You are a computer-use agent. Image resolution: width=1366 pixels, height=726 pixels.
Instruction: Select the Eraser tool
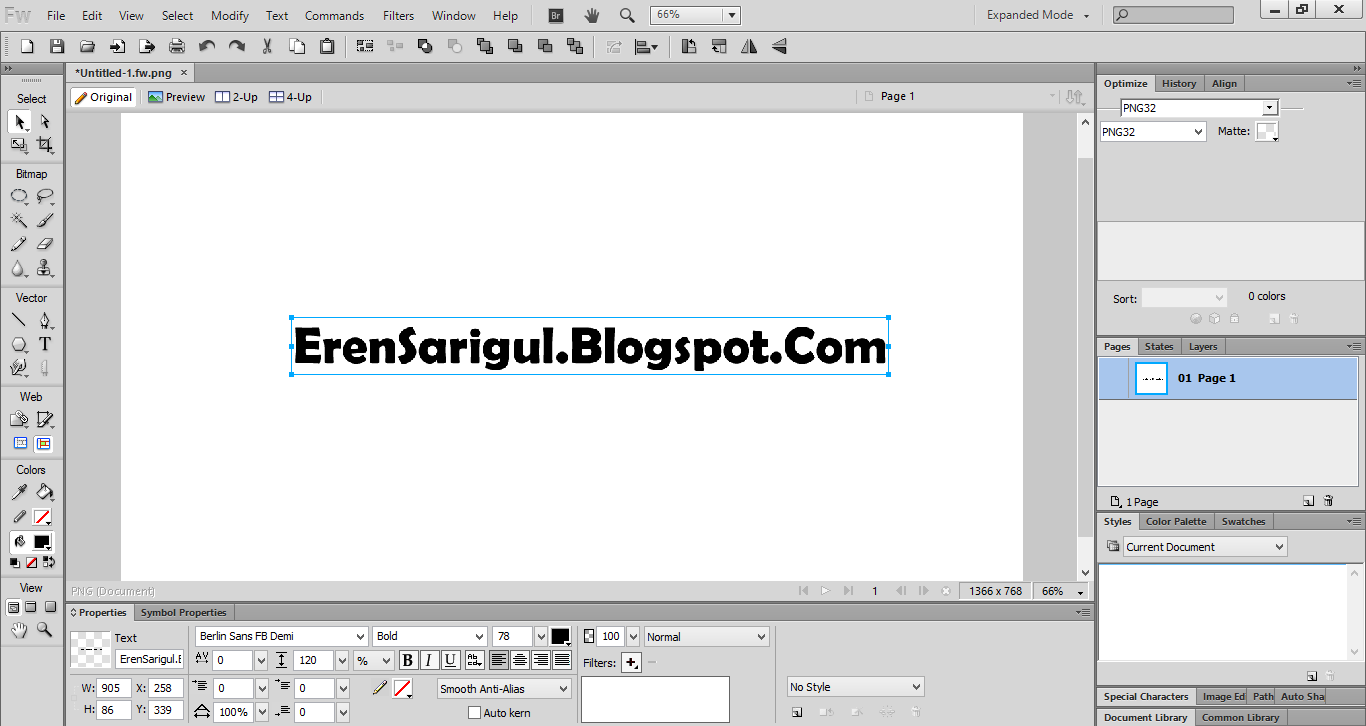tap(44, 244)
